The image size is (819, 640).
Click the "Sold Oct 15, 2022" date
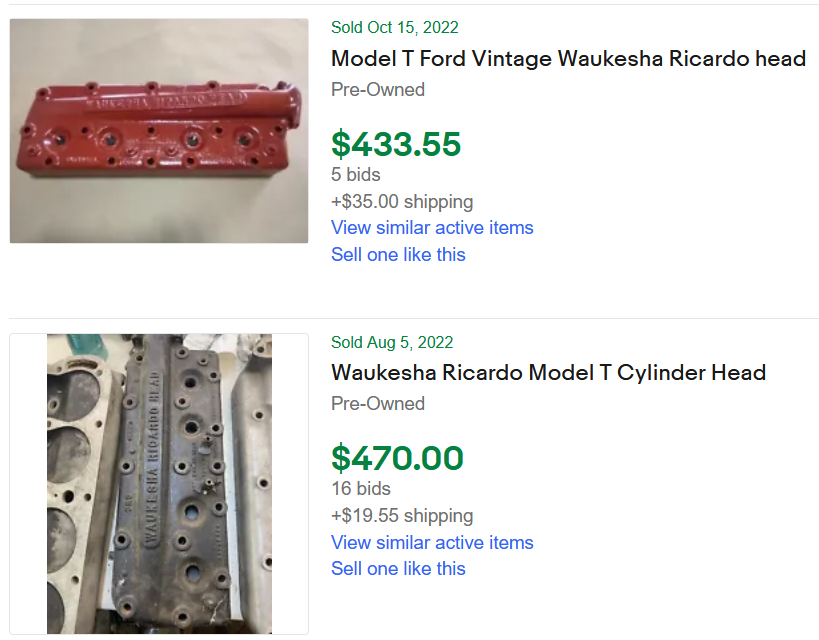(395, 28)
